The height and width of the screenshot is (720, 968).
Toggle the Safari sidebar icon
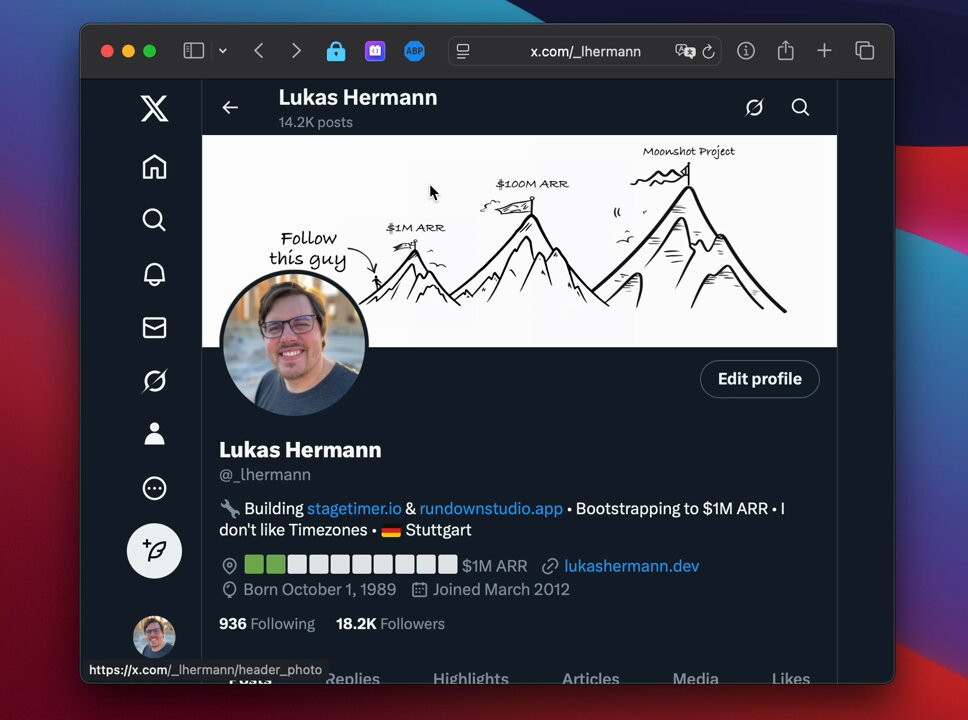tap(194, 51)
